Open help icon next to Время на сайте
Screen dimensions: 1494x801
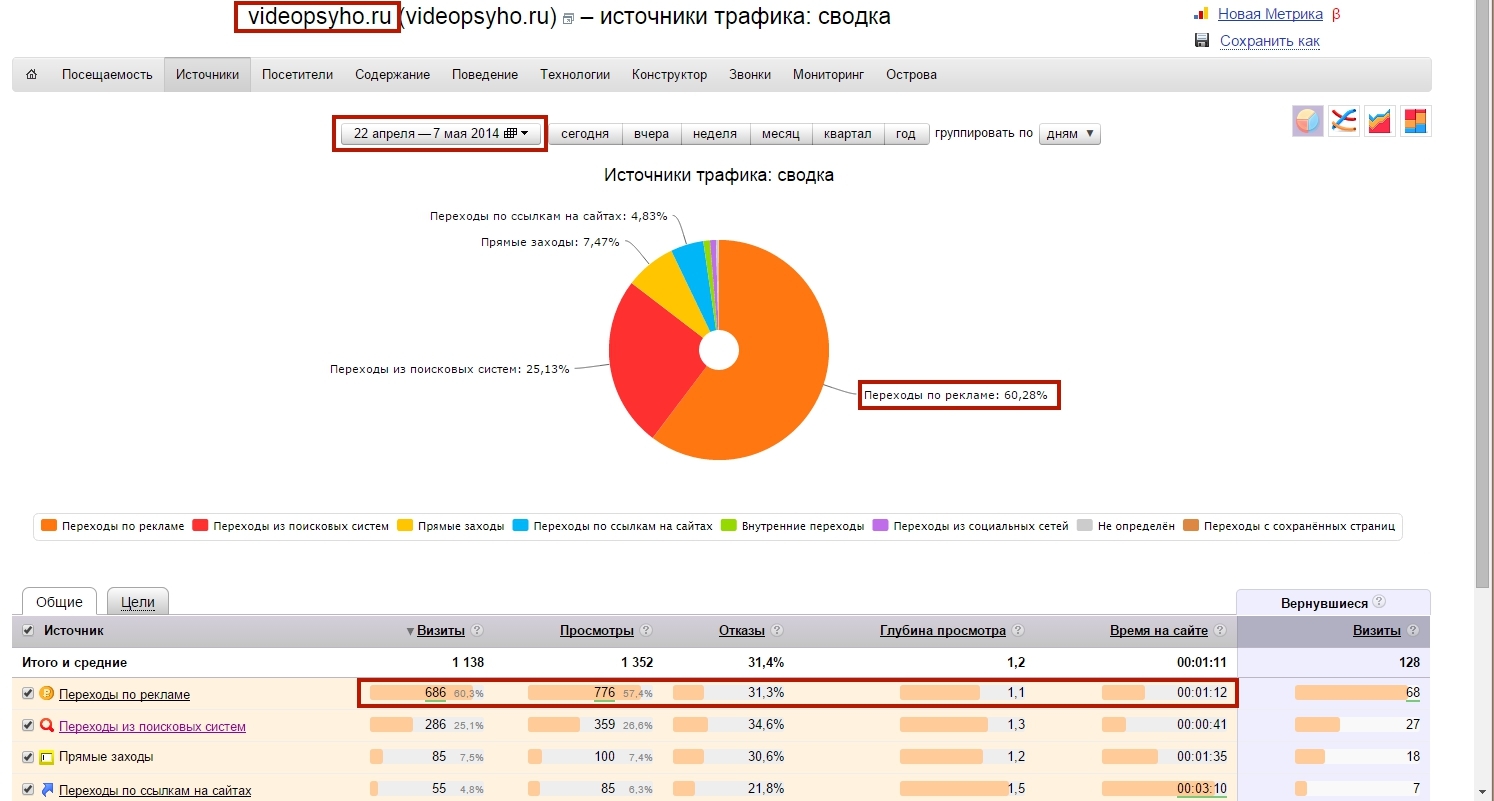tap(1220, 631)
